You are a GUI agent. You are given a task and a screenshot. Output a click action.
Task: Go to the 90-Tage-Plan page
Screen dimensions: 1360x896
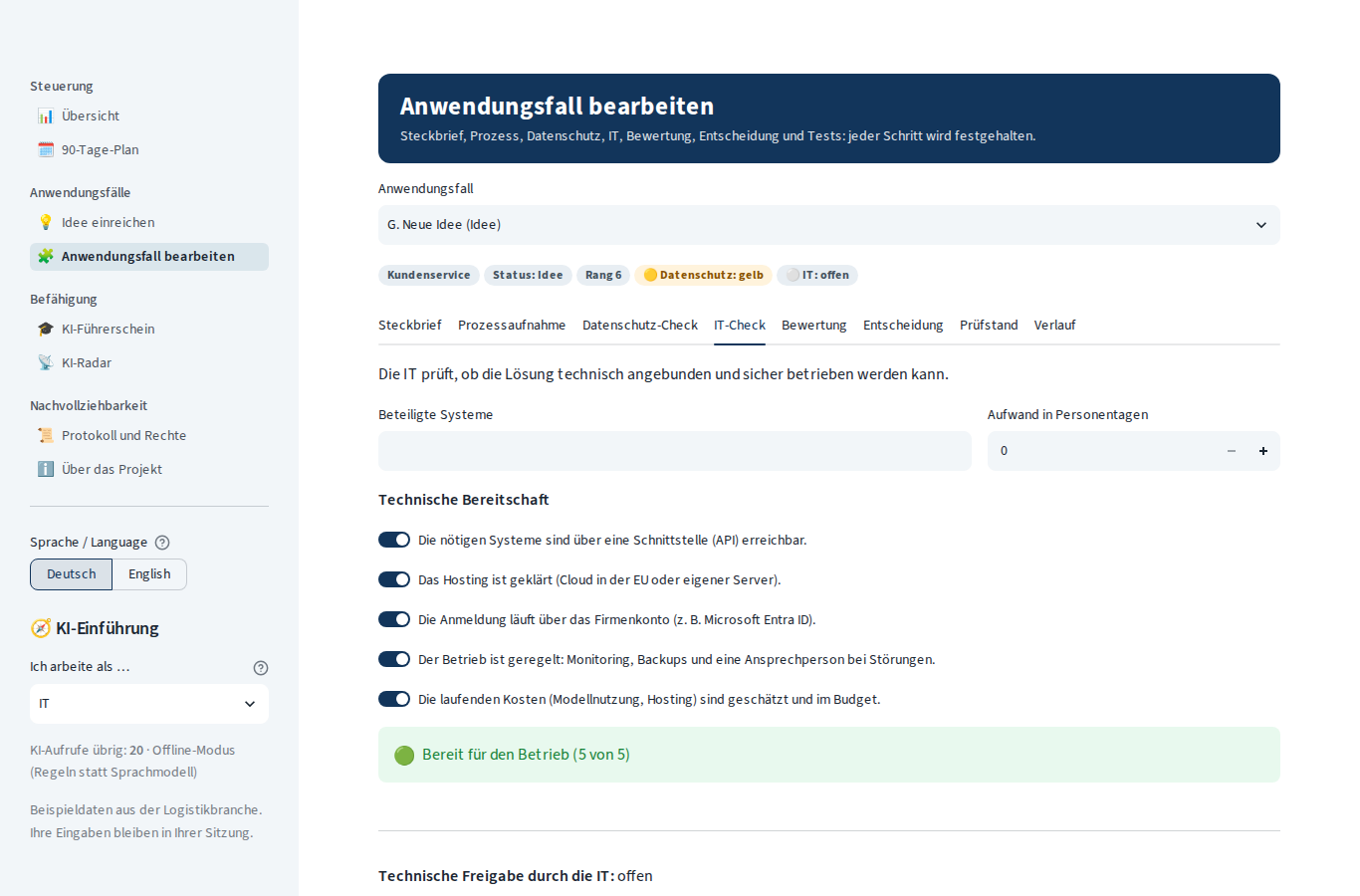coord(149,150)
